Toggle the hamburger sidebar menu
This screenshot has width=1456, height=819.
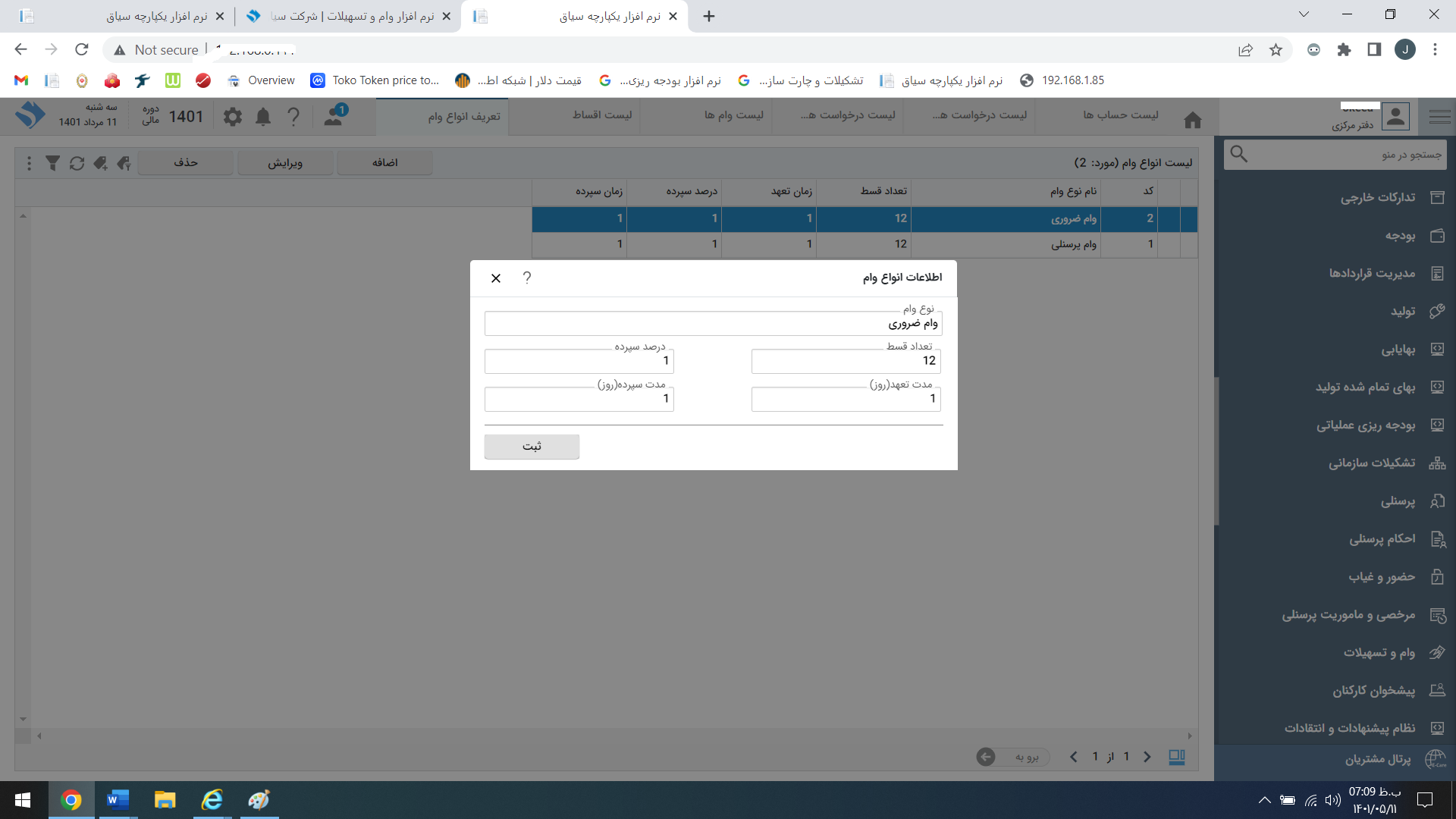(x=1439, y=117)
